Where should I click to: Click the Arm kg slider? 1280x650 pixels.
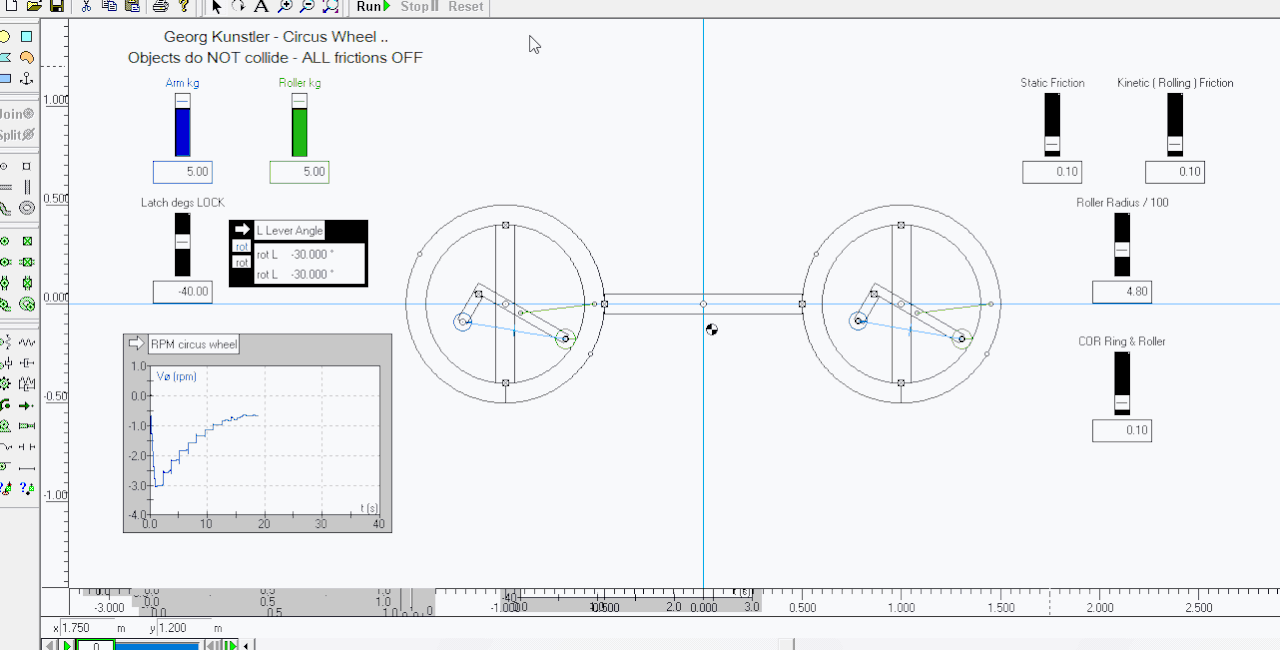pos(182,125)
